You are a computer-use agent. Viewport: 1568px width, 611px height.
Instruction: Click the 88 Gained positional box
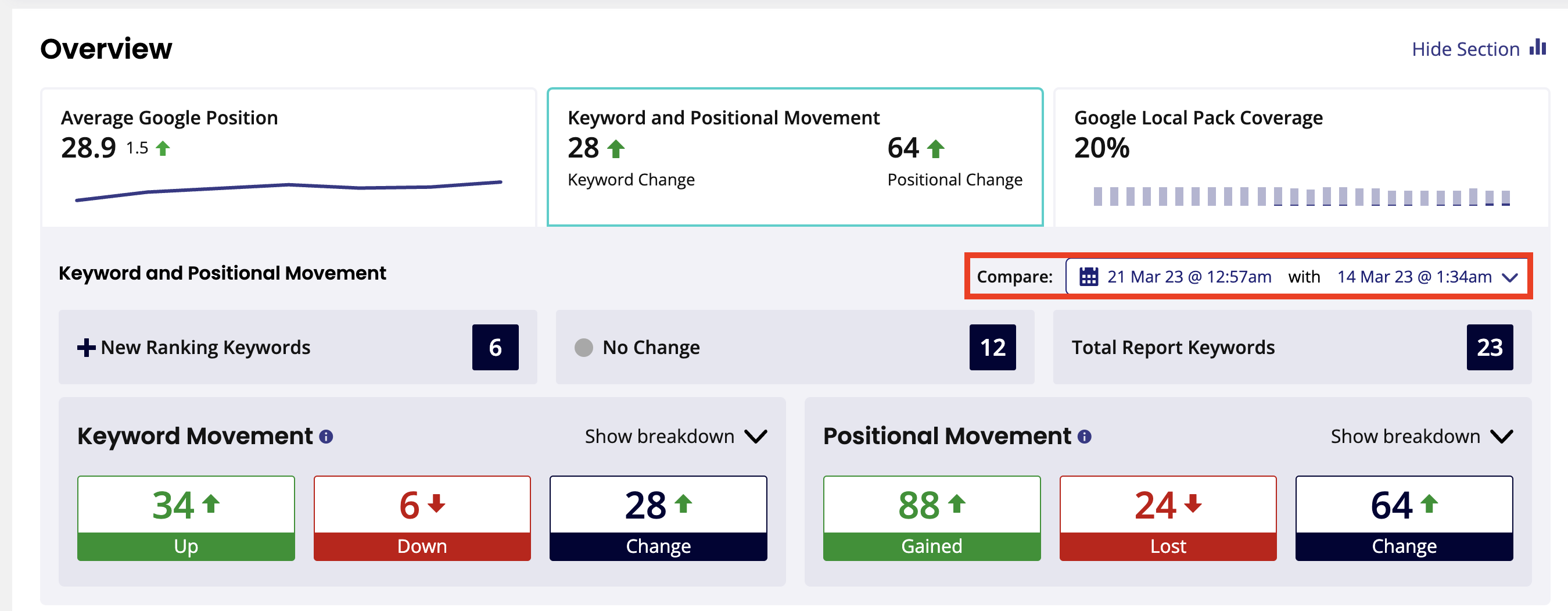click(x=932, y=518)
